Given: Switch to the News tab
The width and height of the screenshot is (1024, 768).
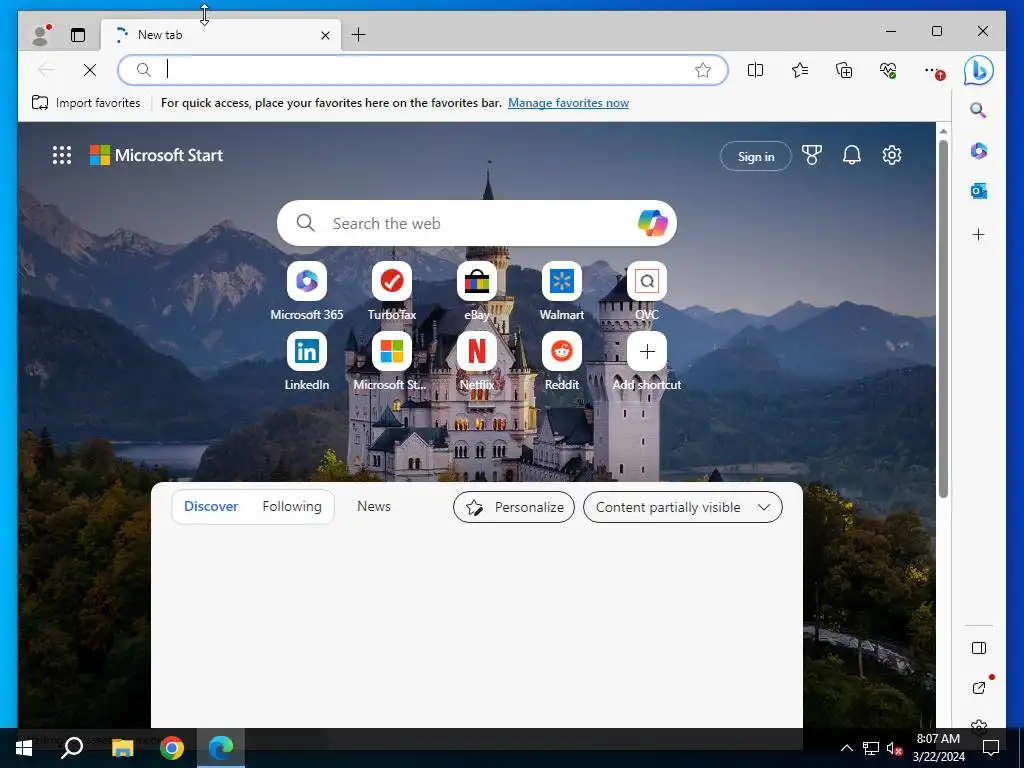Looking at the screenshot, I should point(374,507).
